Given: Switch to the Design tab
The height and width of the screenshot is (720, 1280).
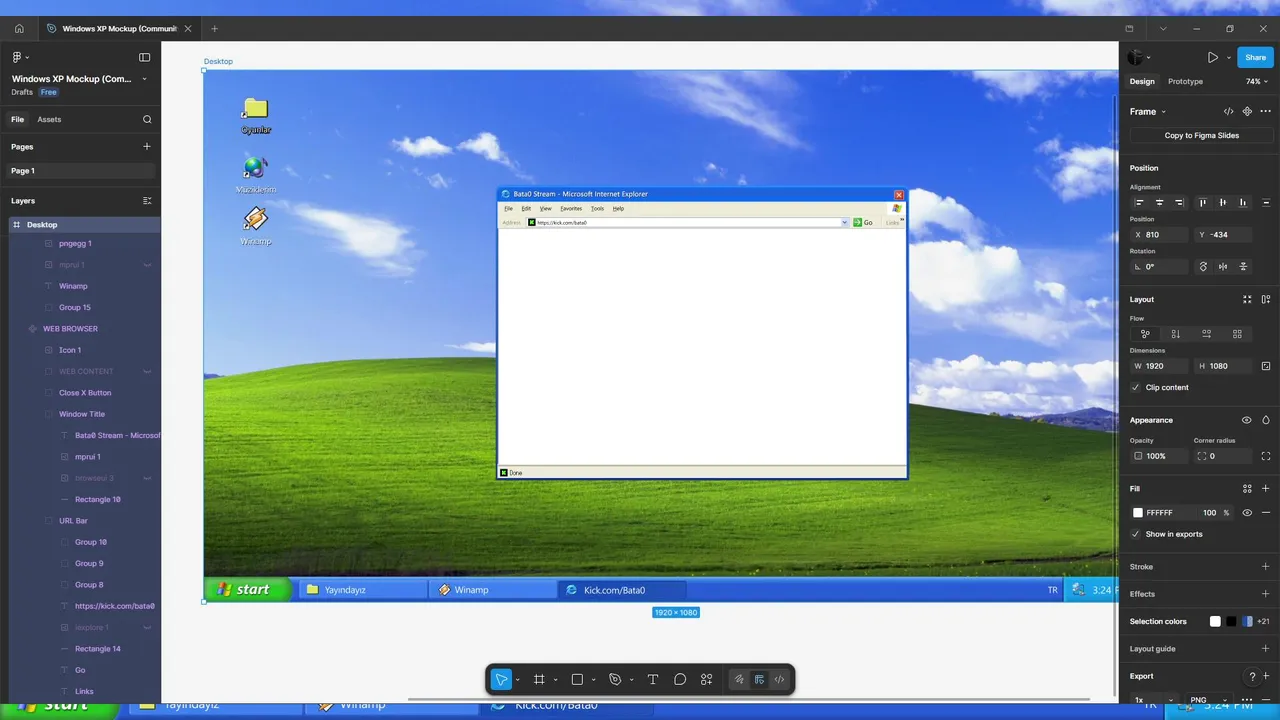Looking at the screenshot, I should pos(1142,82).
